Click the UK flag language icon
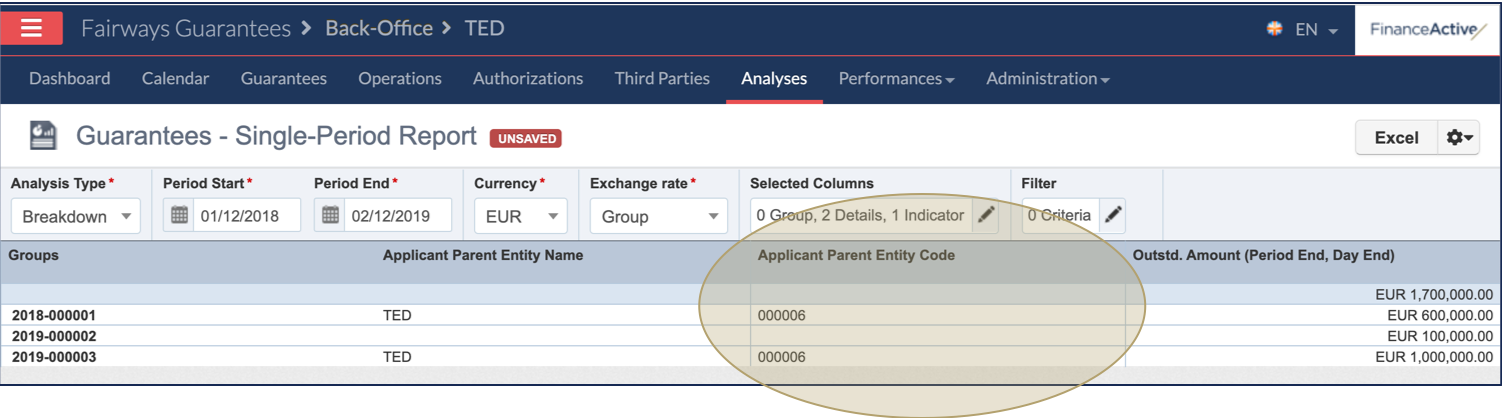The height and width of the screenshot is (418, 1502). 1274,29
